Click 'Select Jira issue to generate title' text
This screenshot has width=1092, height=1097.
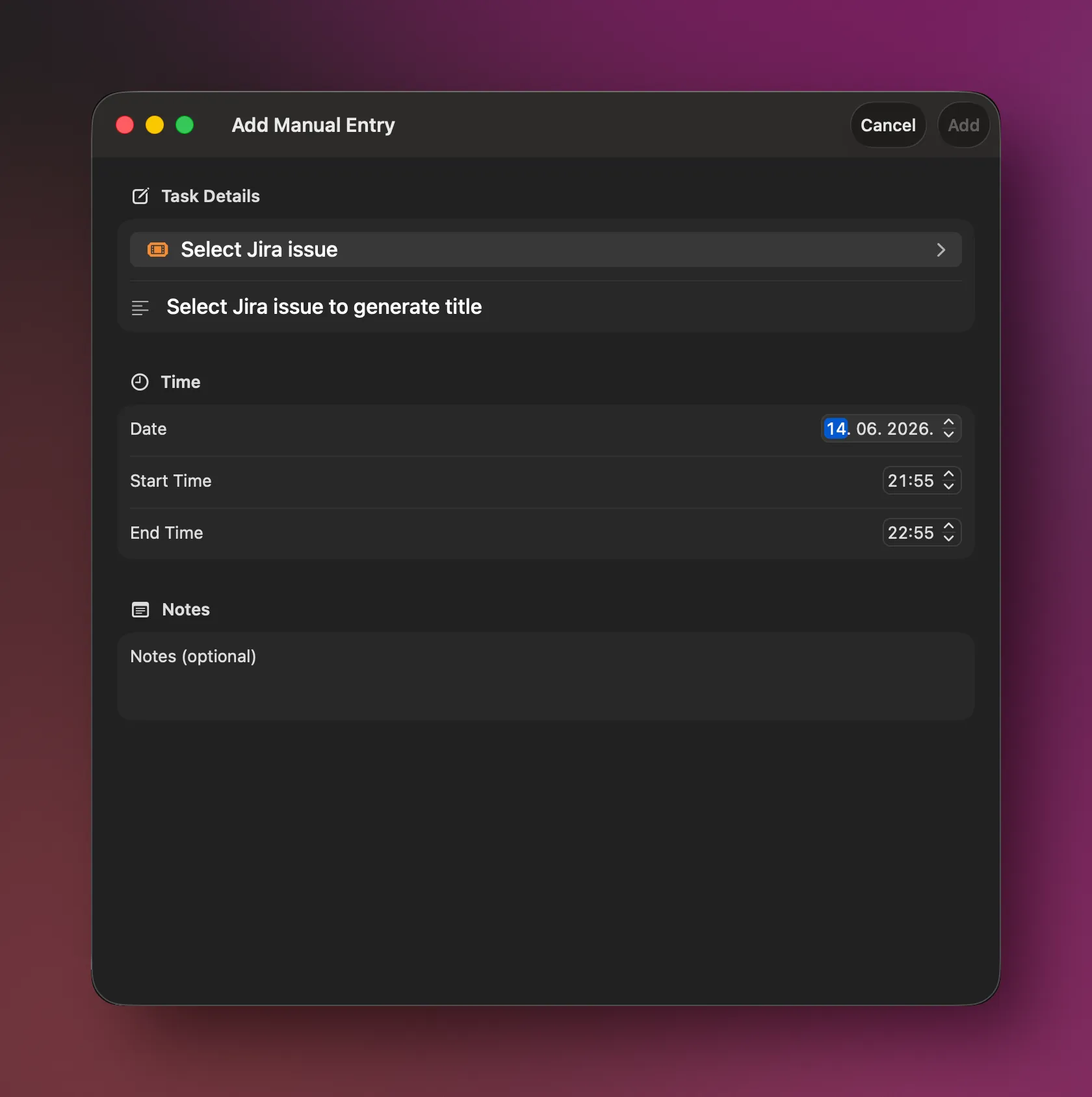click(324, 307)
